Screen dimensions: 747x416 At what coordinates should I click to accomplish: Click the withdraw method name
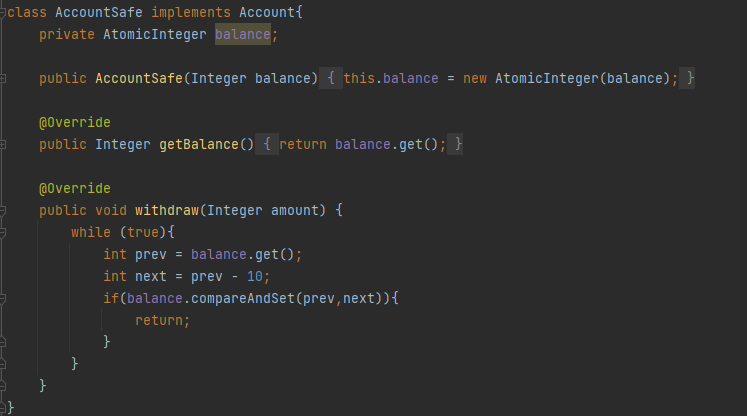167,210
